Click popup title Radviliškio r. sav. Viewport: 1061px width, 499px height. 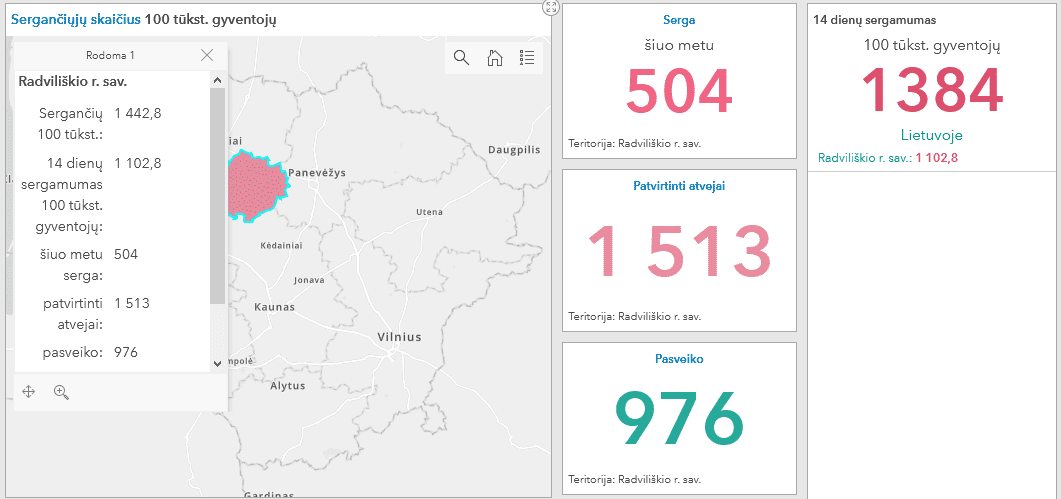click(x=73, y=82)
